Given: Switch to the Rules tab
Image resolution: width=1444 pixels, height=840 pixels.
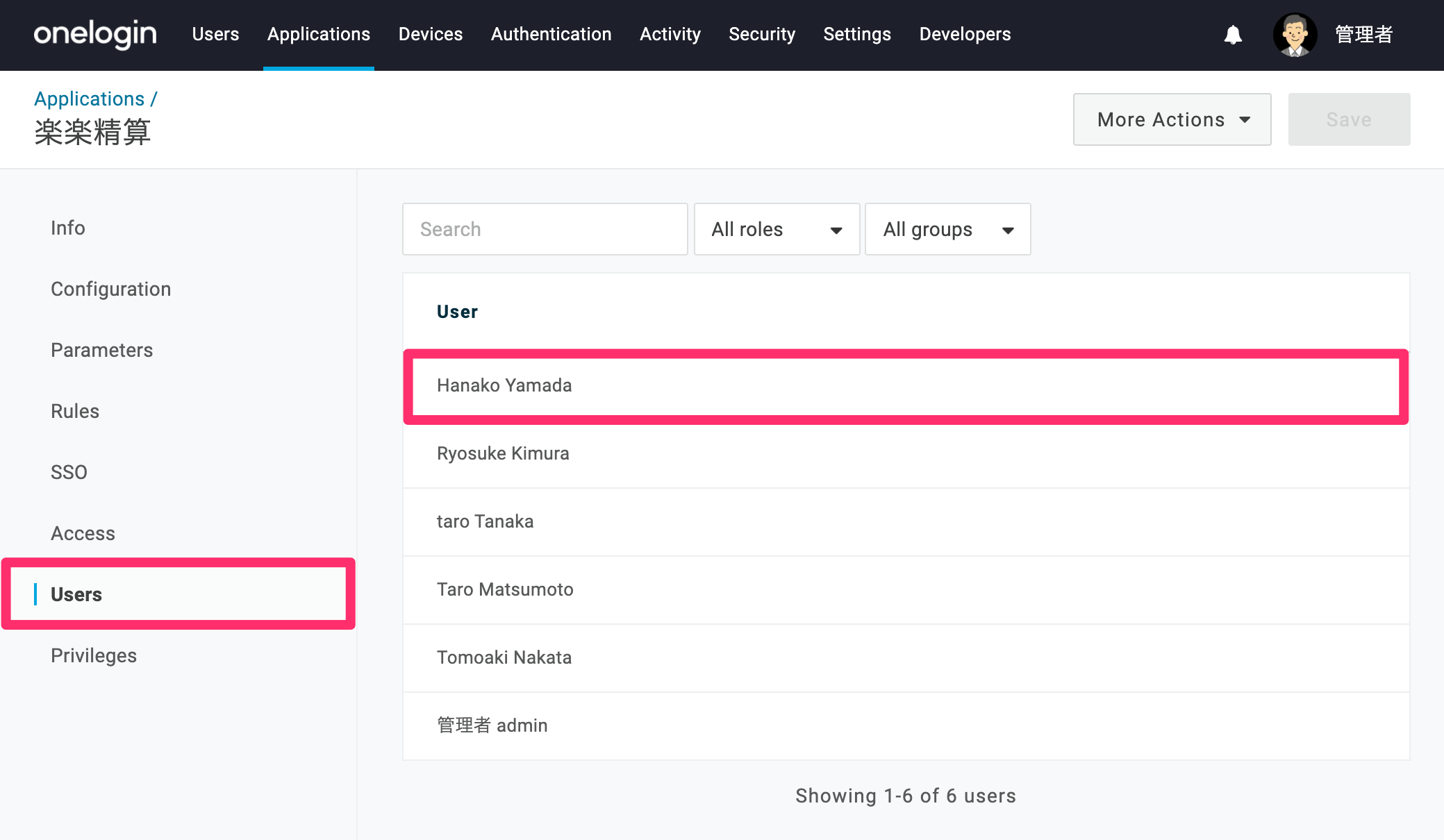Looking at the screenshot, I should pos(75,411).
